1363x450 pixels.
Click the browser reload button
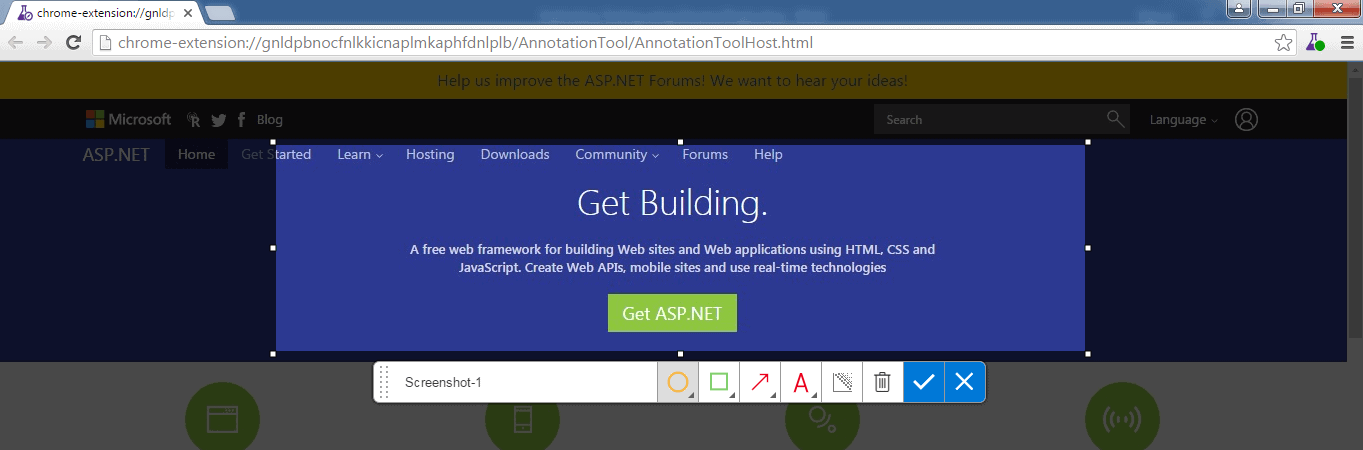pyautogui.click(x=73, y=42)
